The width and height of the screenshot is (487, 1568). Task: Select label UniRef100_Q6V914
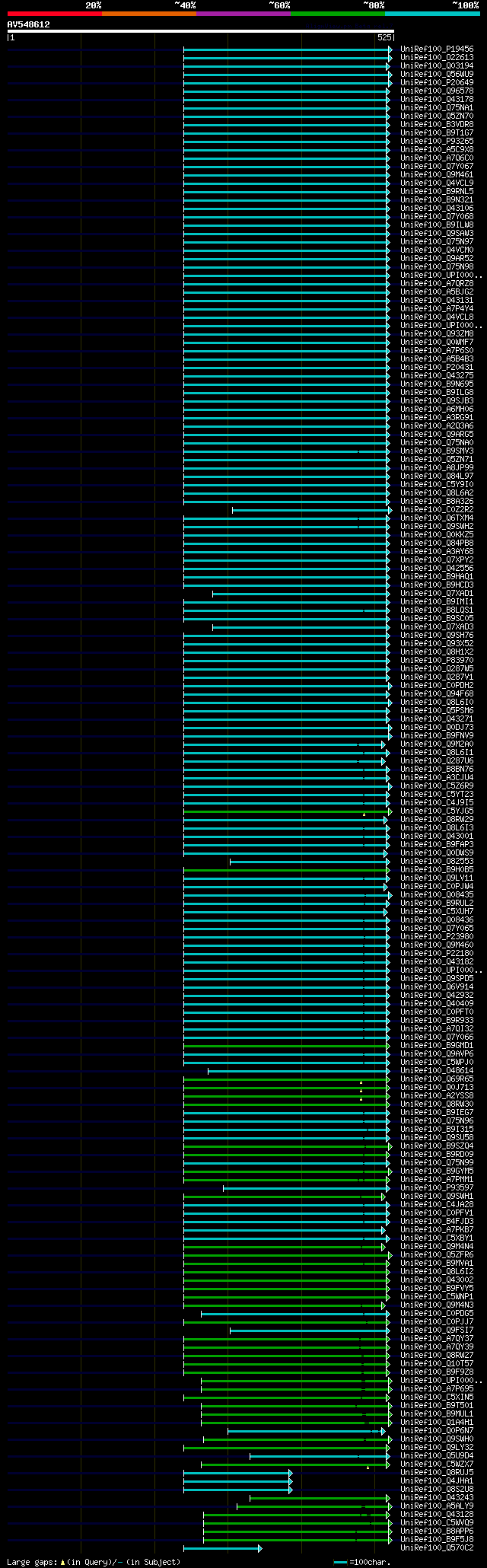coord(437,986)
